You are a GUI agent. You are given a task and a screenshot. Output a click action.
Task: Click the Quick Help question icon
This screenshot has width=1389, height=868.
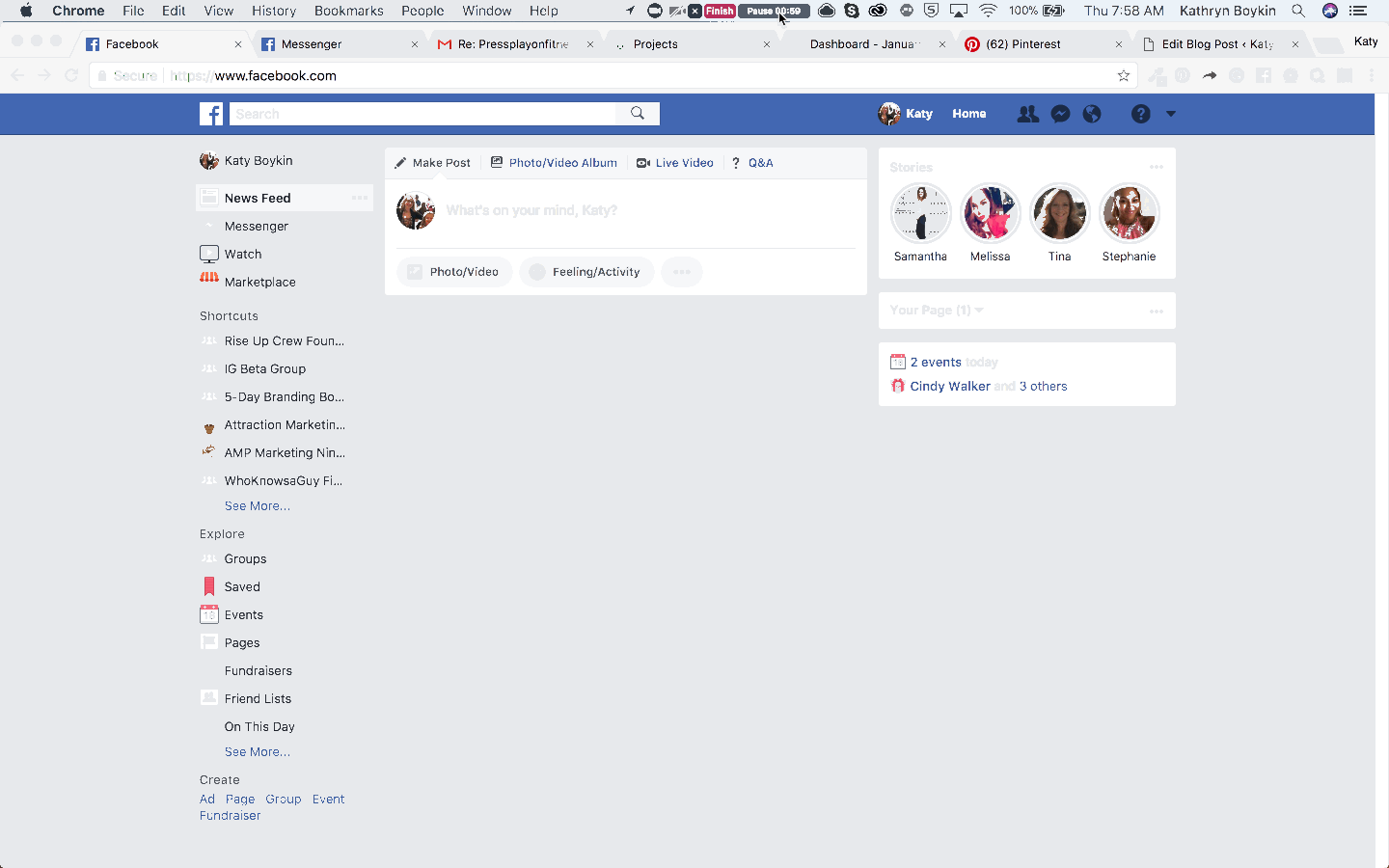(1140, 114)
